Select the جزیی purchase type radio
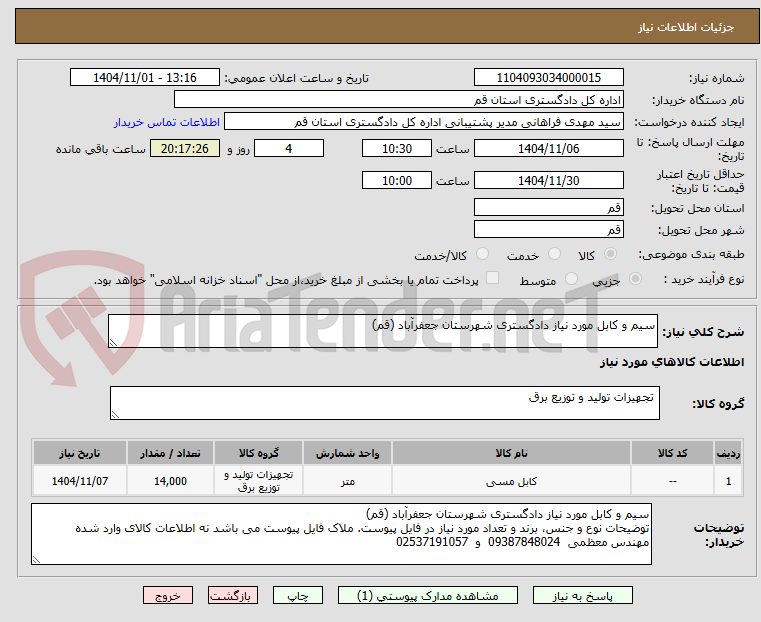Image resolution: width=761 pixels, height=622 pixels. tap(635, 278)
